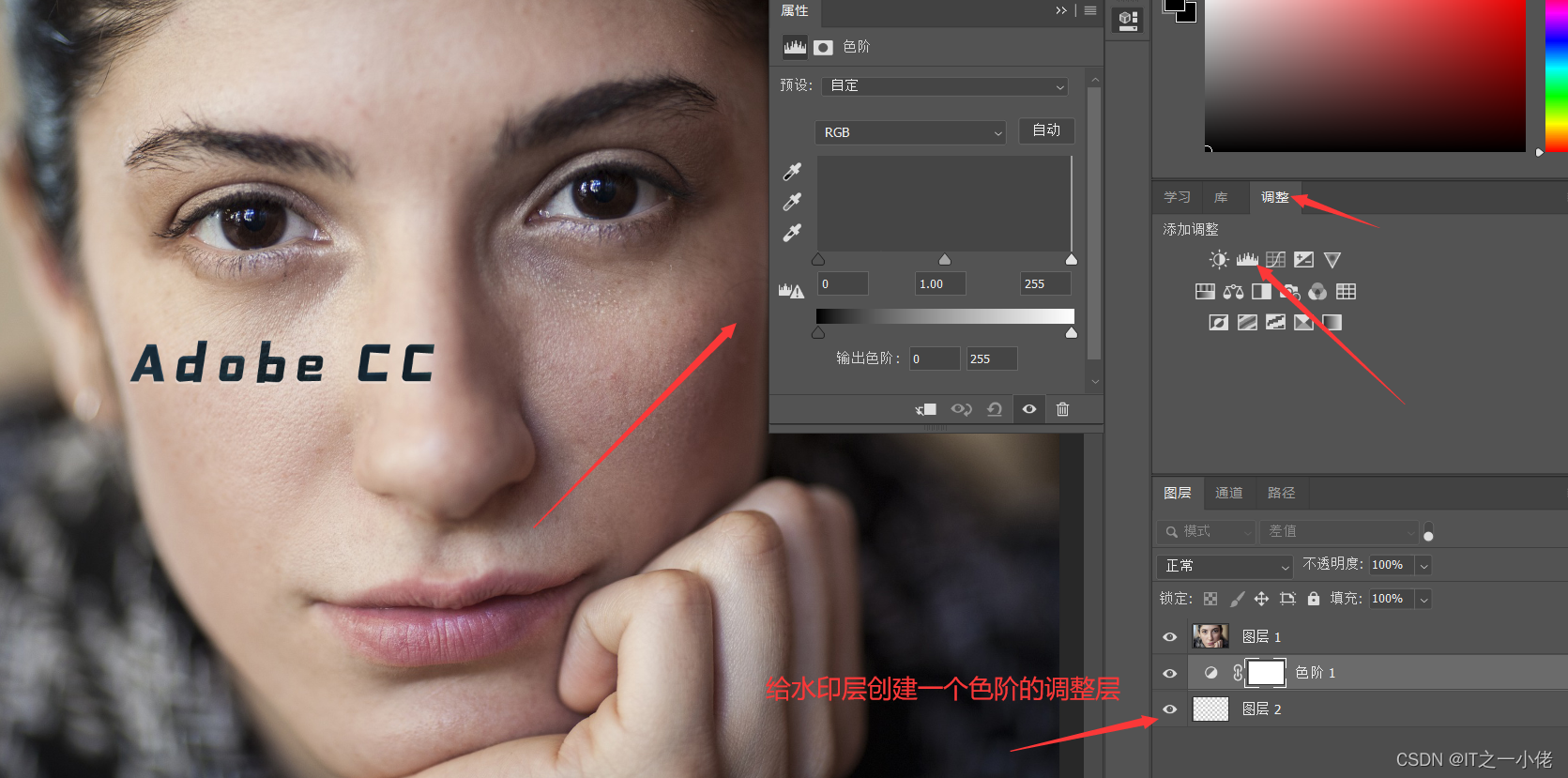Add a Posterize adjustment
Image resolution: width=1568 pixels, height=778 pixels.
[x=1247, y=323]
